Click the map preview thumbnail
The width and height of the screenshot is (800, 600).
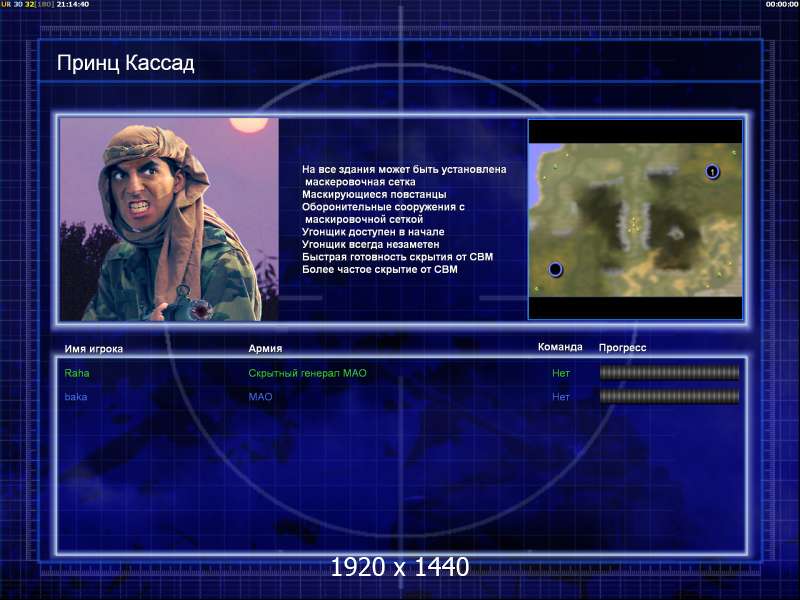coord(635,219)
